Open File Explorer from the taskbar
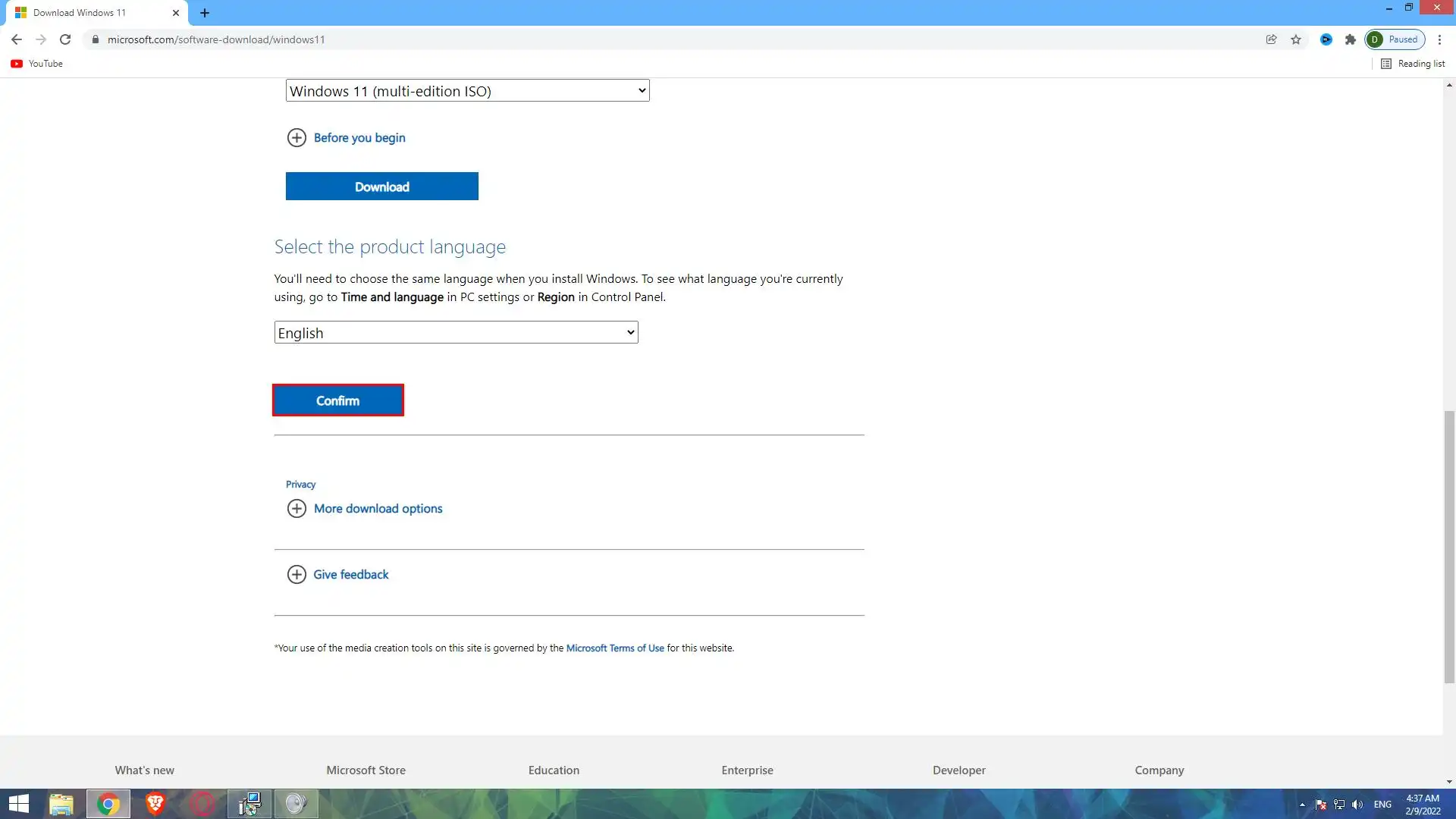 coord(61,804)
